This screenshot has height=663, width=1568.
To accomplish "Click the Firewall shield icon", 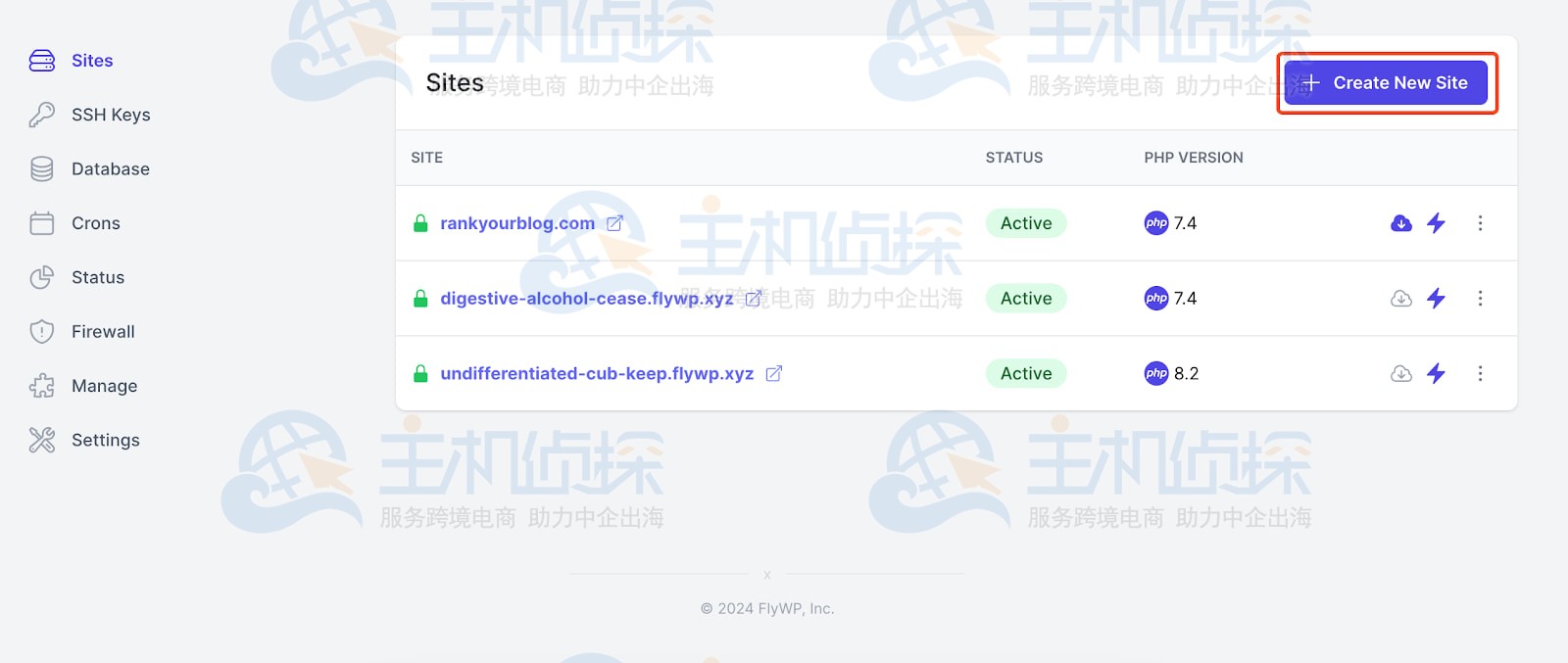I will 42,332.
